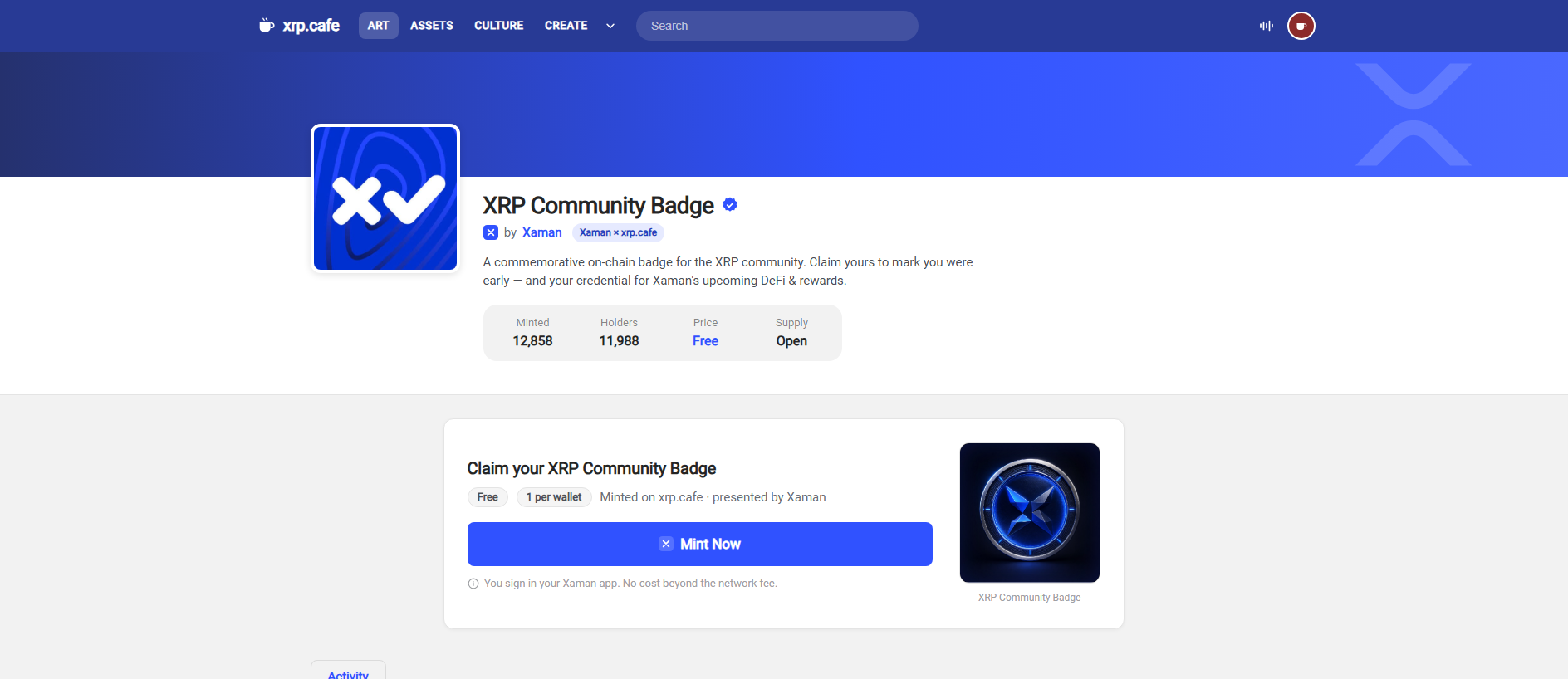Open the CULTURE navigation item
1568x679 pixels.
[499, 26]
